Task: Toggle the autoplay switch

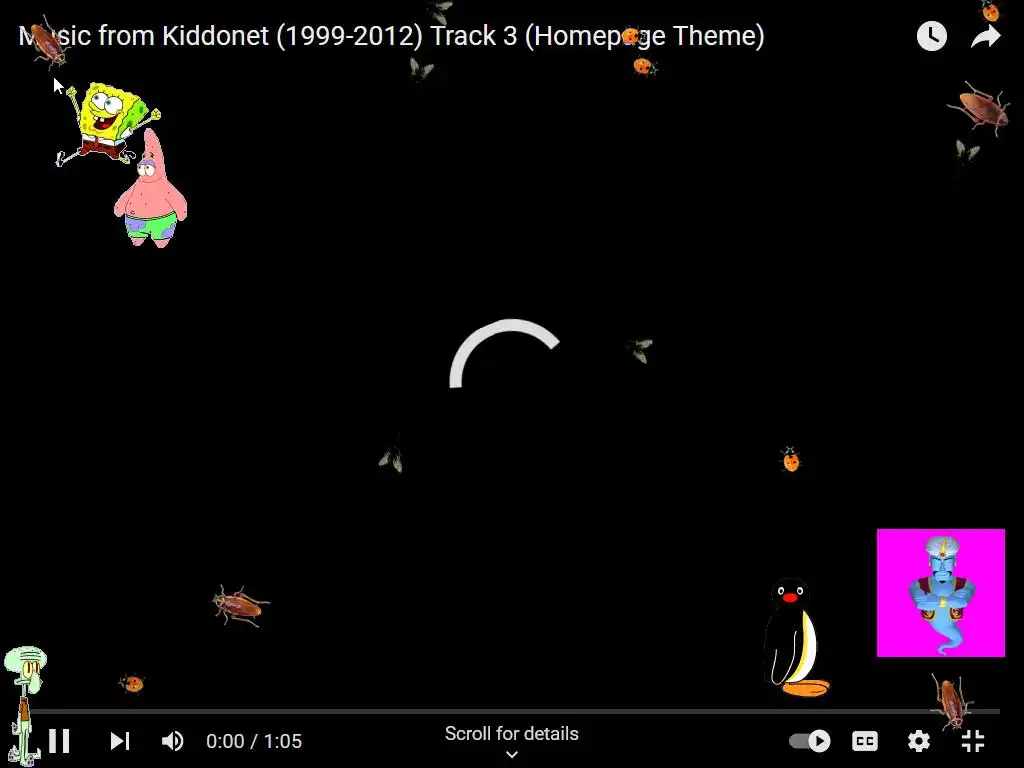Action: (x=810, y=741)
